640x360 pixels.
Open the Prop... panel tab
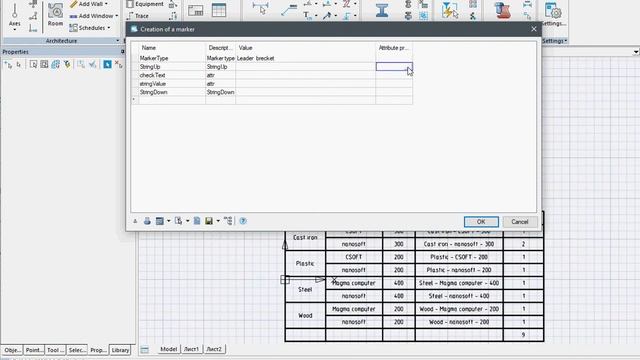tap(98, 350)
